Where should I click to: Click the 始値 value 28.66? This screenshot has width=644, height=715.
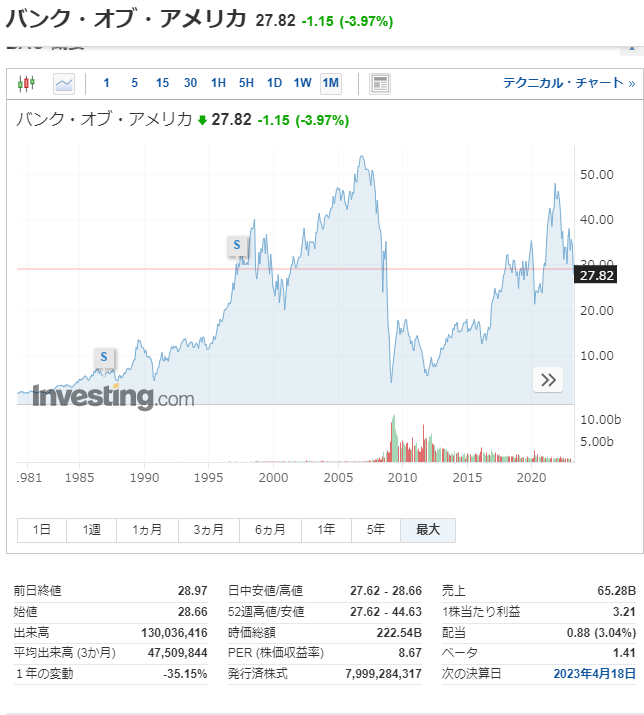(192, 612)
